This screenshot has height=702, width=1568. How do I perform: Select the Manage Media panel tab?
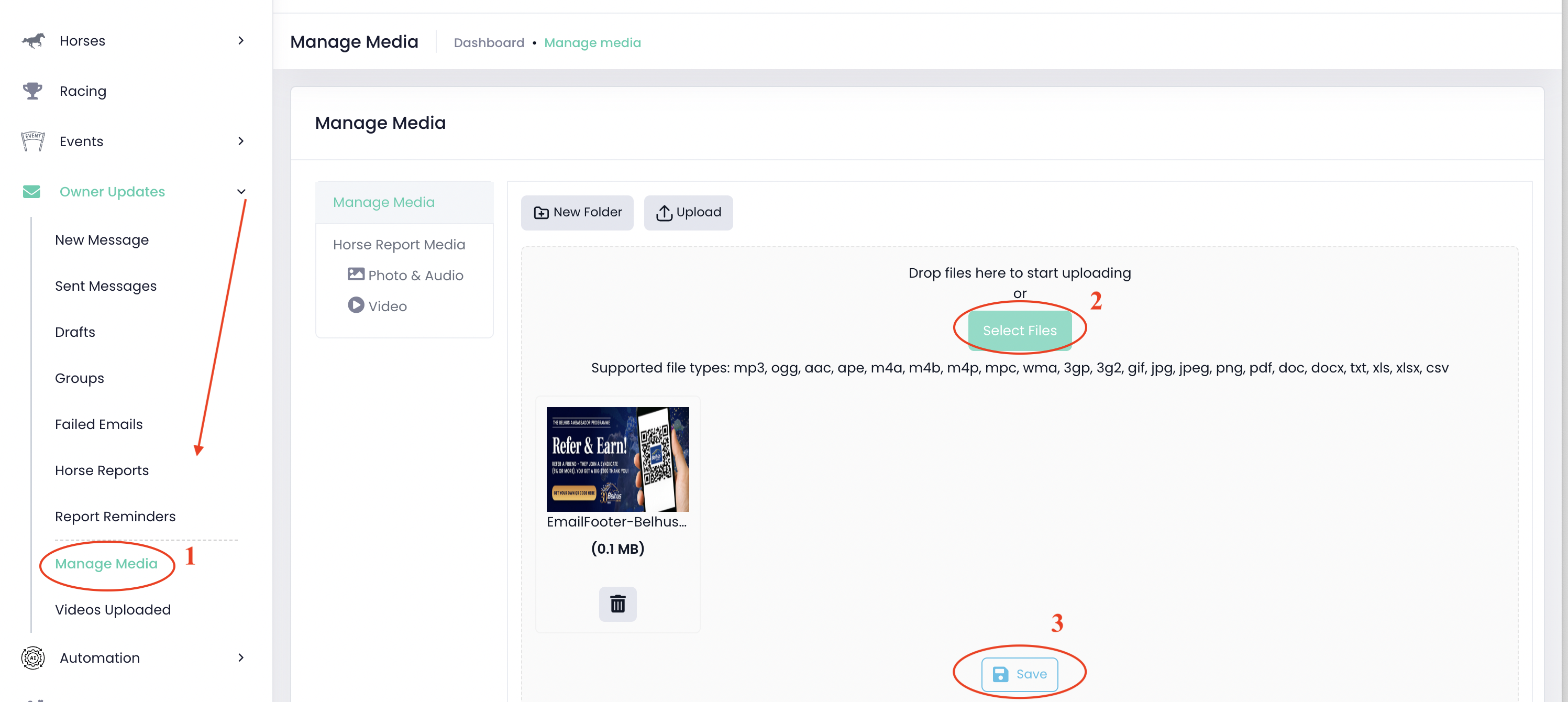click(x=383, y=202)
